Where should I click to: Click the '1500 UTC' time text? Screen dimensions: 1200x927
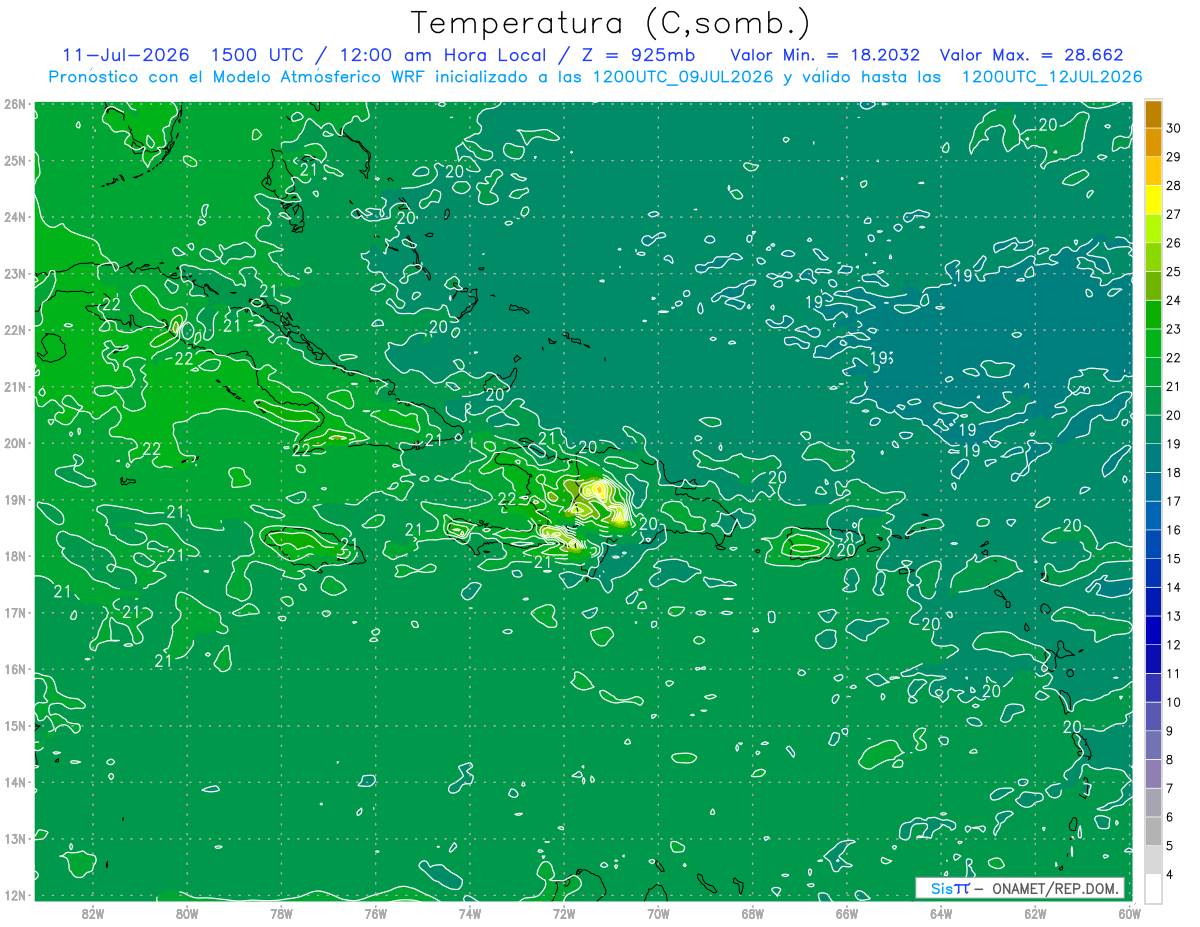tap(258, 55)
